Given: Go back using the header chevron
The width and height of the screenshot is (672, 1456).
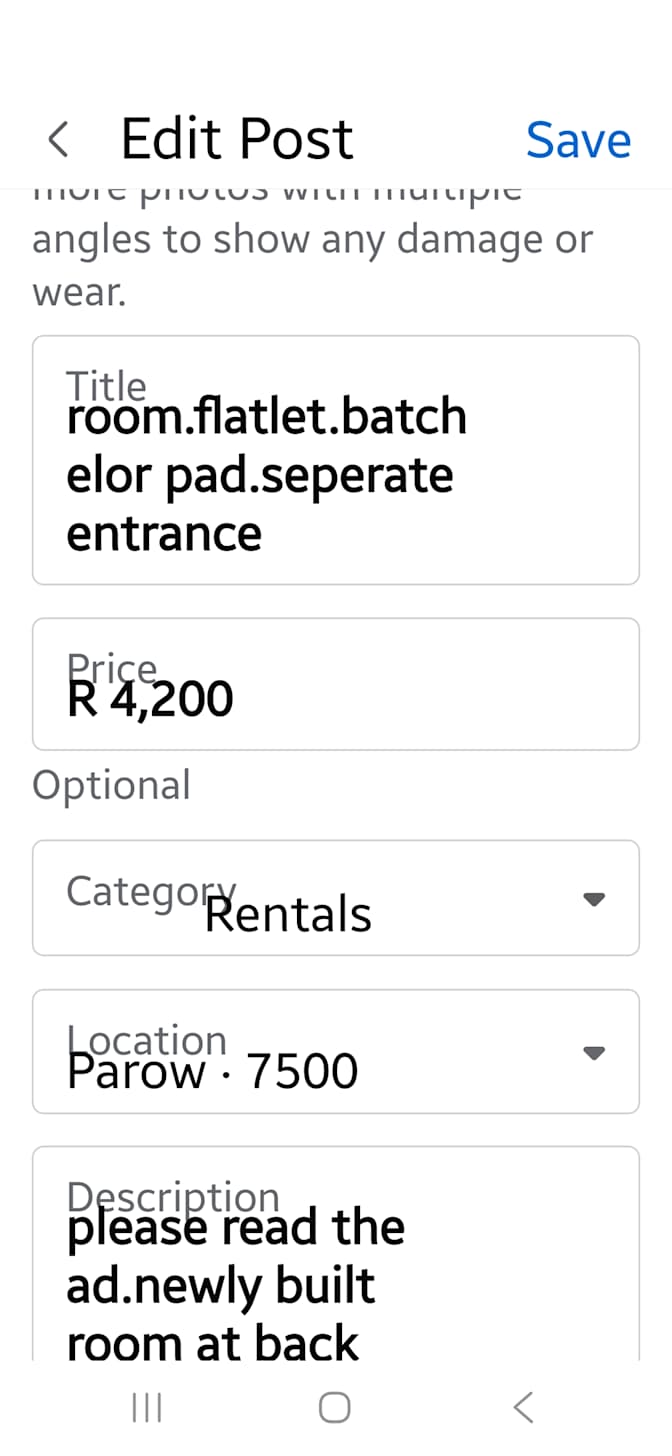Looking at the screenshot, I should coord(58,140).
